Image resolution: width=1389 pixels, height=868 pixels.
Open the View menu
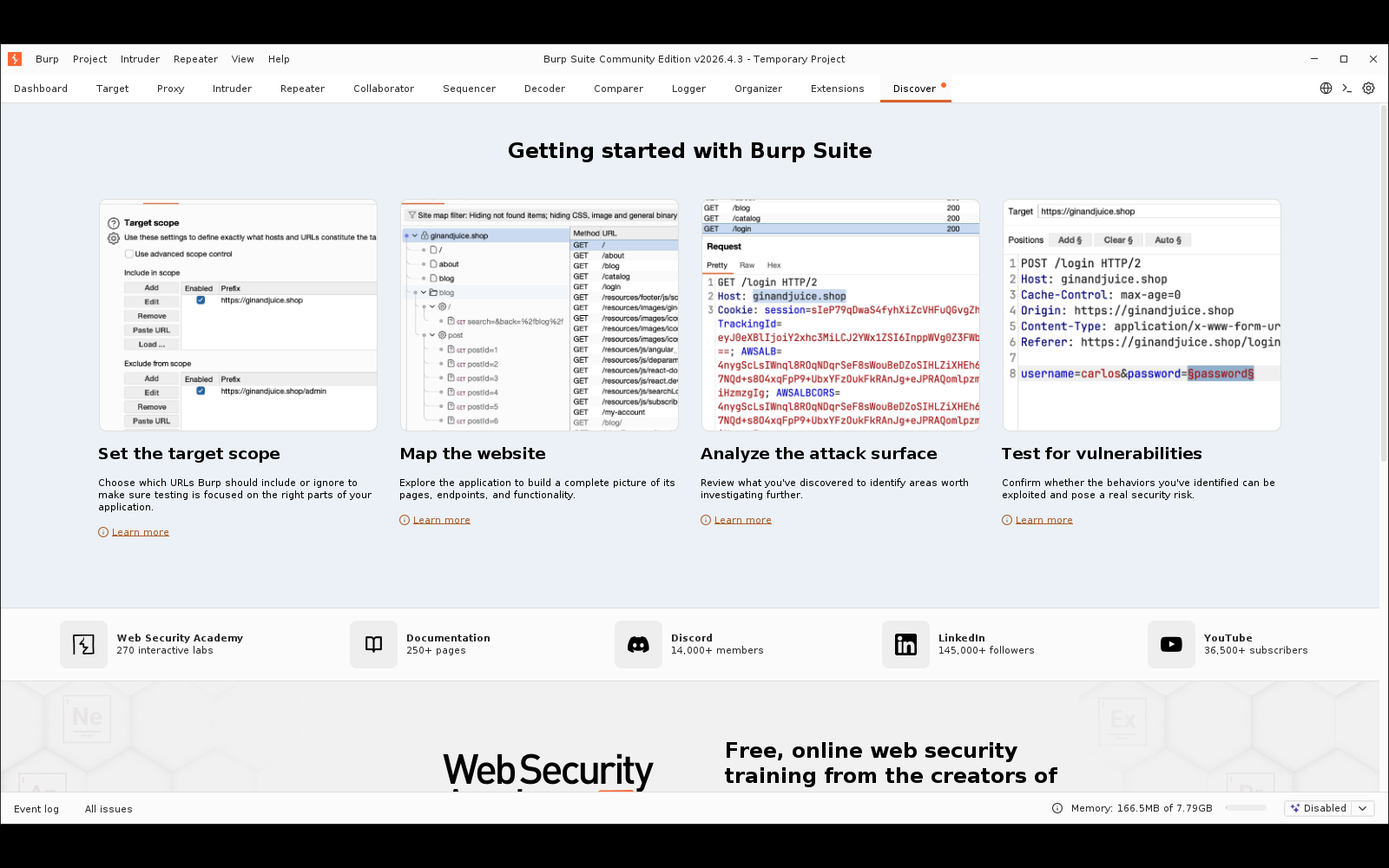243,59
